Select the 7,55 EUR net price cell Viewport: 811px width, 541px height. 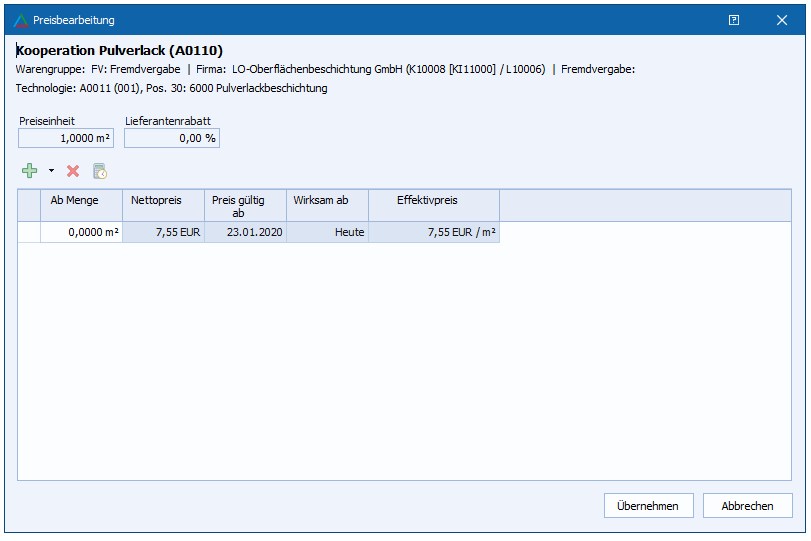point(163,232)
